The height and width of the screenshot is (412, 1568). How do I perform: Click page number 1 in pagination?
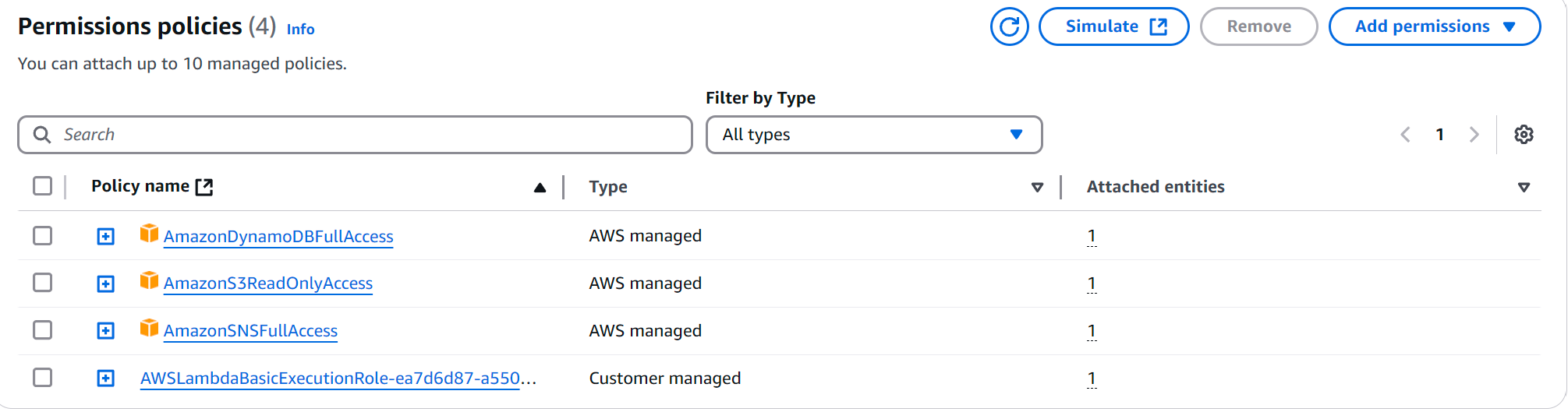1440,135
